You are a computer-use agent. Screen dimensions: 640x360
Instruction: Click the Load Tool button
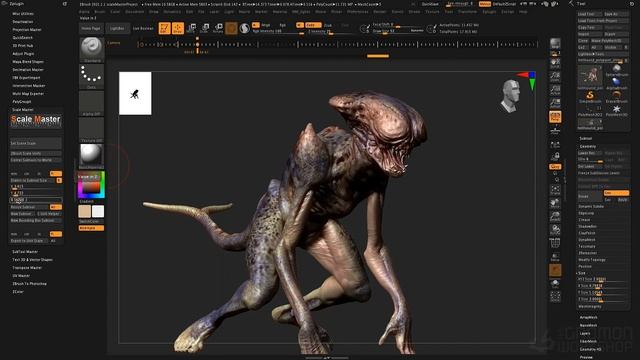click(589, 14)
